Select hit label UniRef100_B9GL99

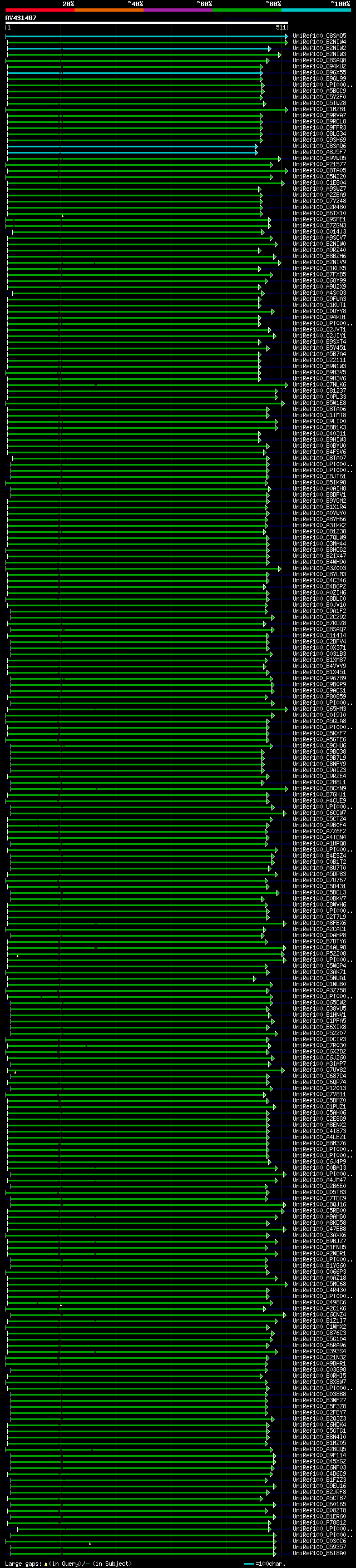pyautogui.click(x=319, y=78)
